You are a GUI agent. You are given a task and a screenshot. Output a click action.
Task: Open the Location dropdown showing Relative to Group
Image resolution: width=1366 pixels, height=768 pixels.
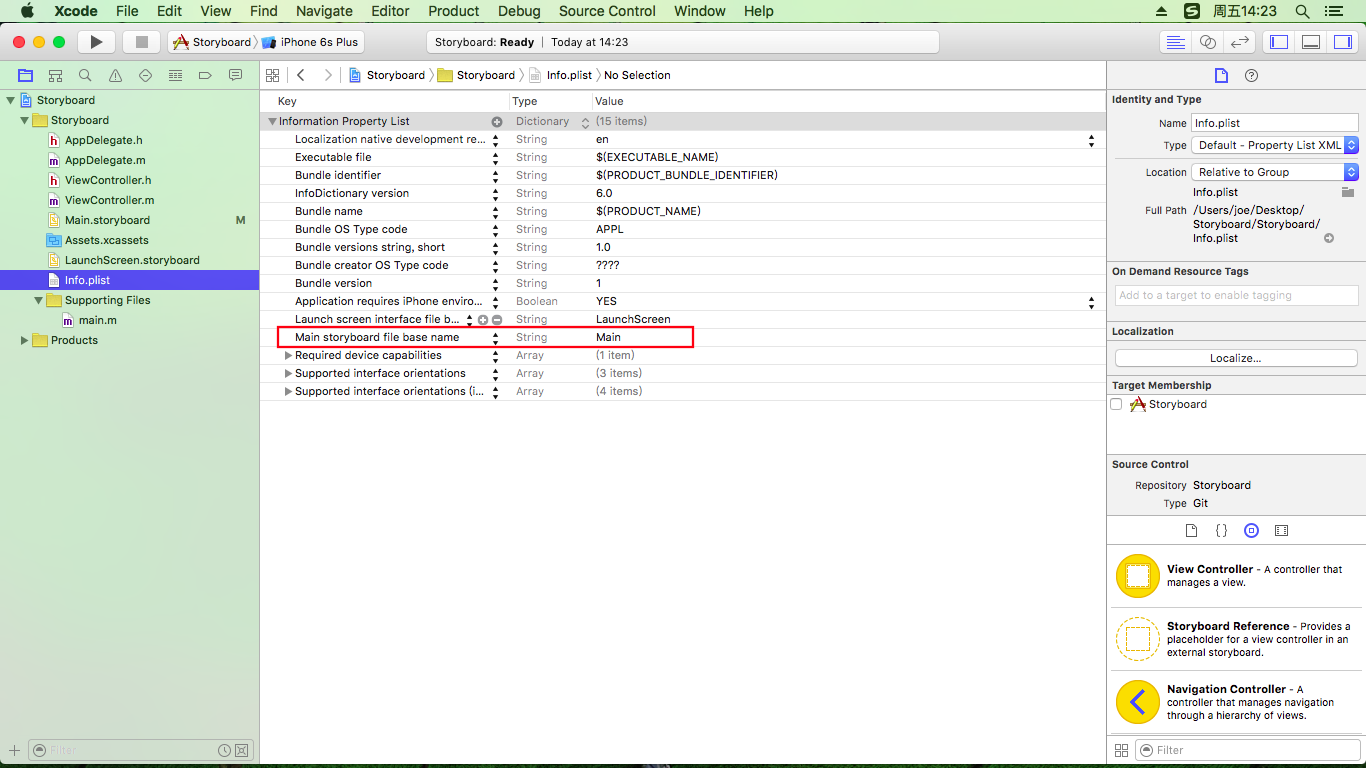click(x=1272, y=171)
